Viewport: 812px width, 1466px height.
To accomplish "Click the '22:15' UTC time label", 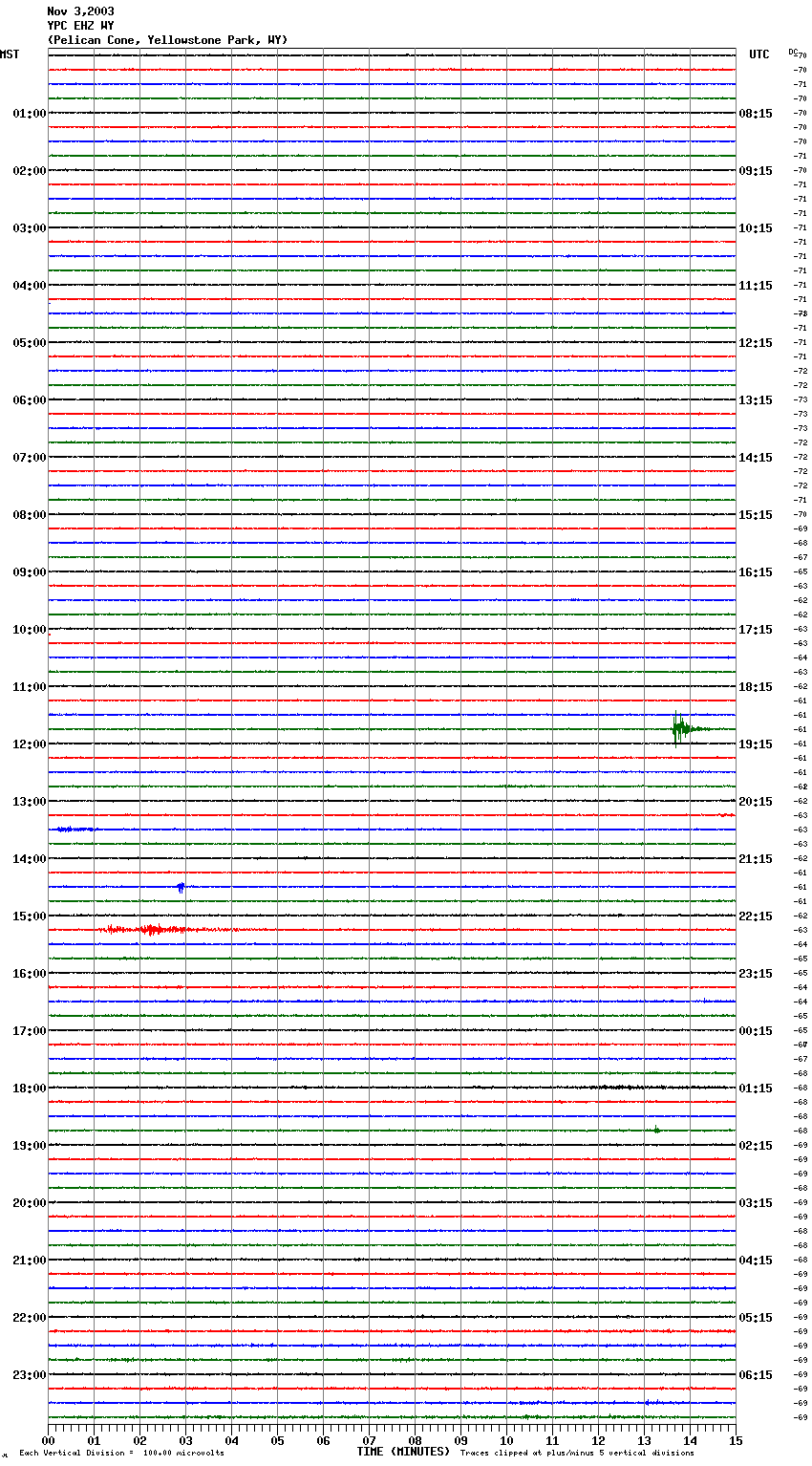I will coord(756,916).
